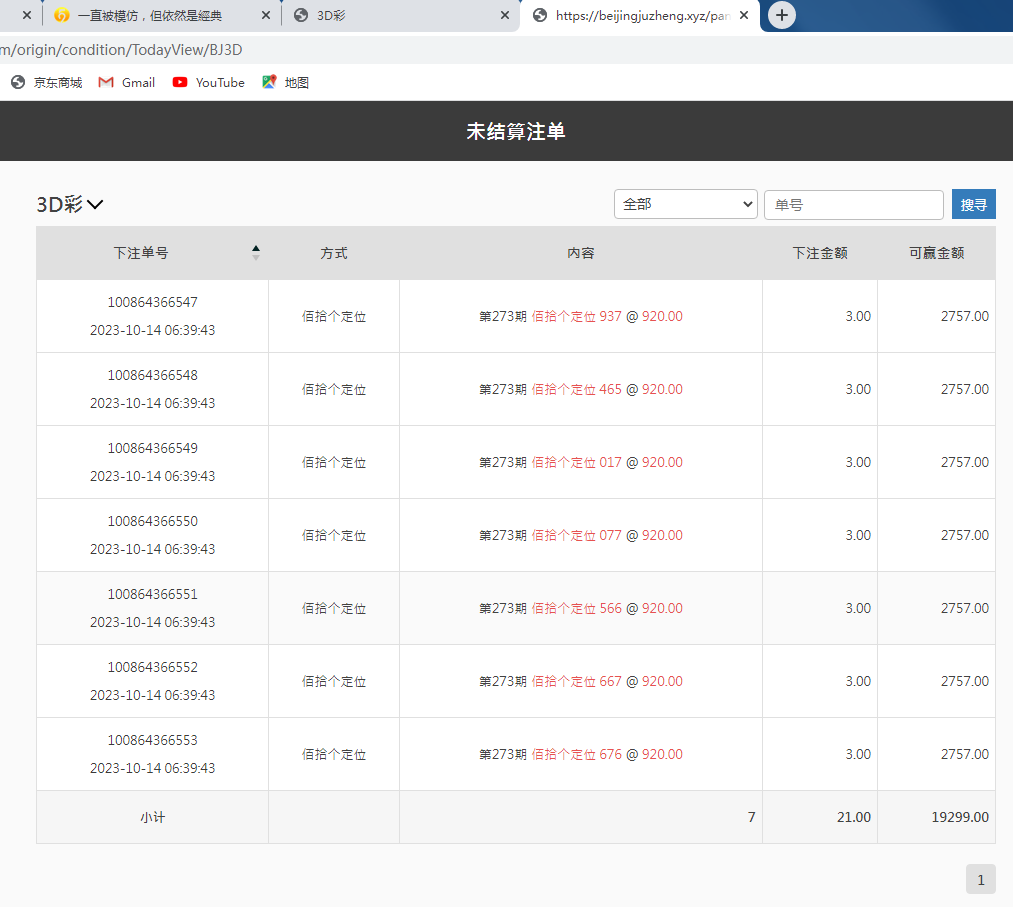Open the 京东商城 bookmark
Image resolution: width=1013 pixels, height=907 pixels.
click(x=47, y=82)
